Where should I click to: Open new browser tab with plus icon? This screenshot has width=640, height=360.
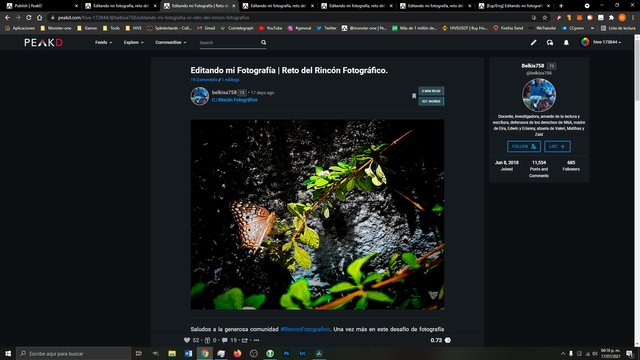[x=561, y=6]
